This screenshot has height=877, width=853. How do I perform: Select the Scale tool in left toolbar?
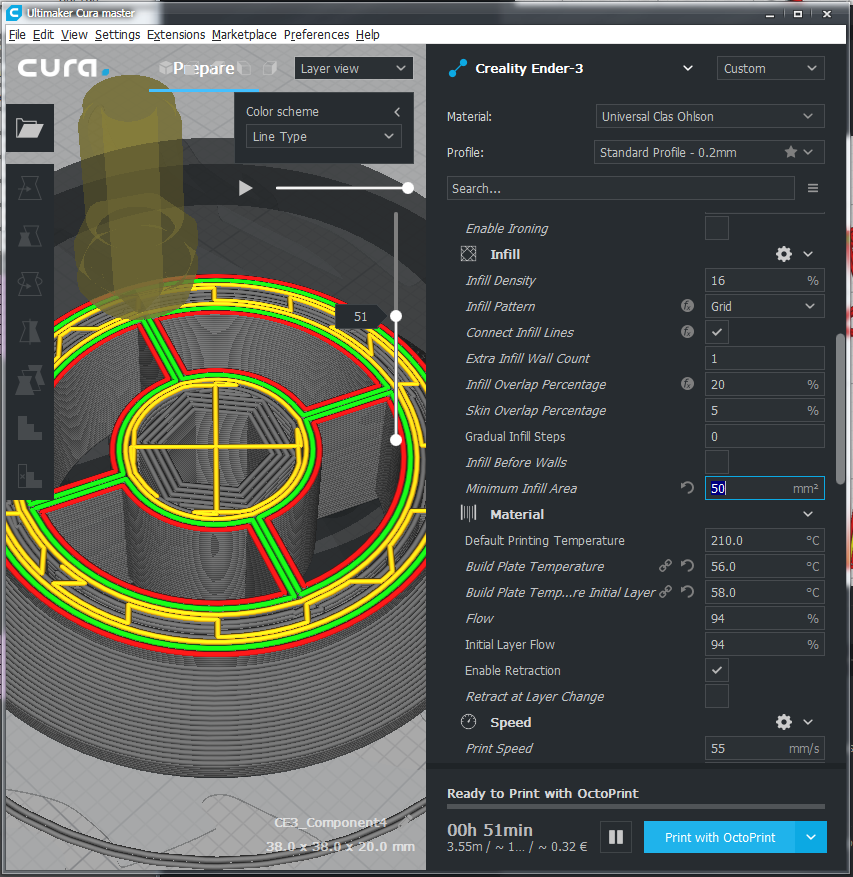[x=30, y=236]
